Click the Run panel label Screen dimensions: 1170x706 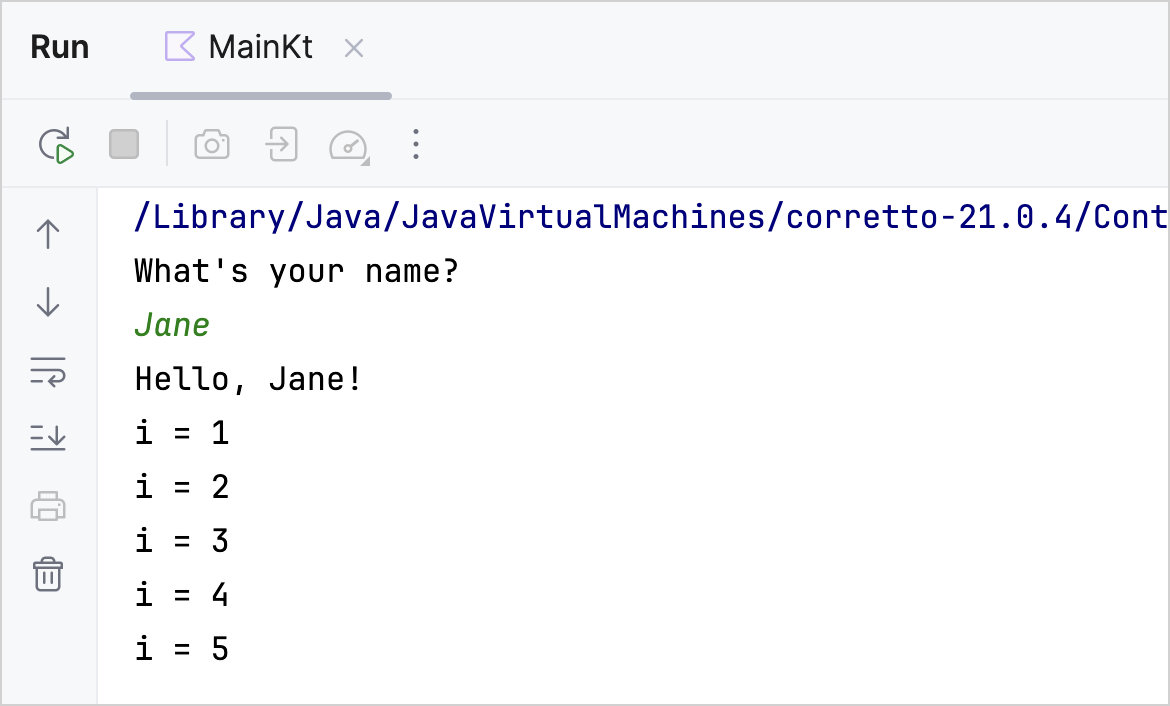click(59, 46)
